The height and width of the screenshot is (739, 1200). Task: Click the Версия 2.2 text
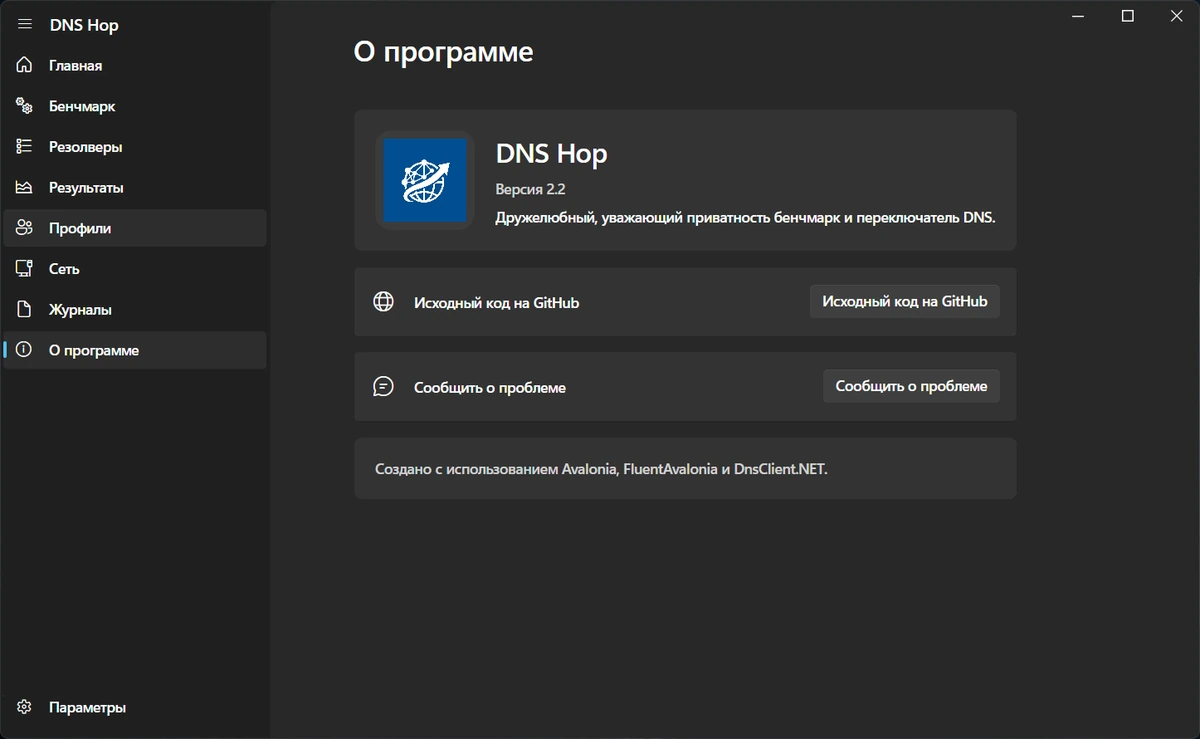[531, 188]
